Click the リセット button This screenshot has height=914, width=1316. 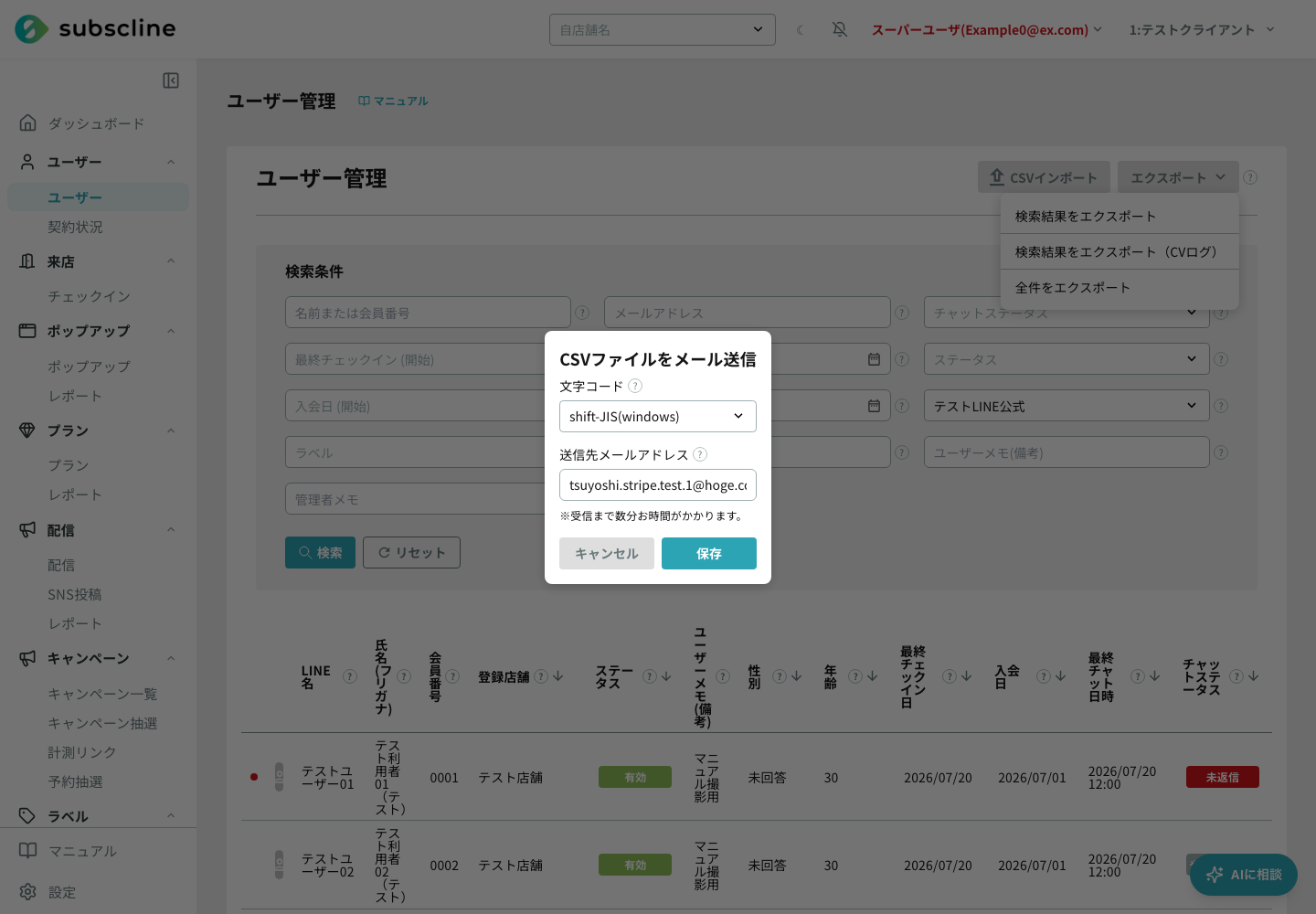tap(411, 552)
